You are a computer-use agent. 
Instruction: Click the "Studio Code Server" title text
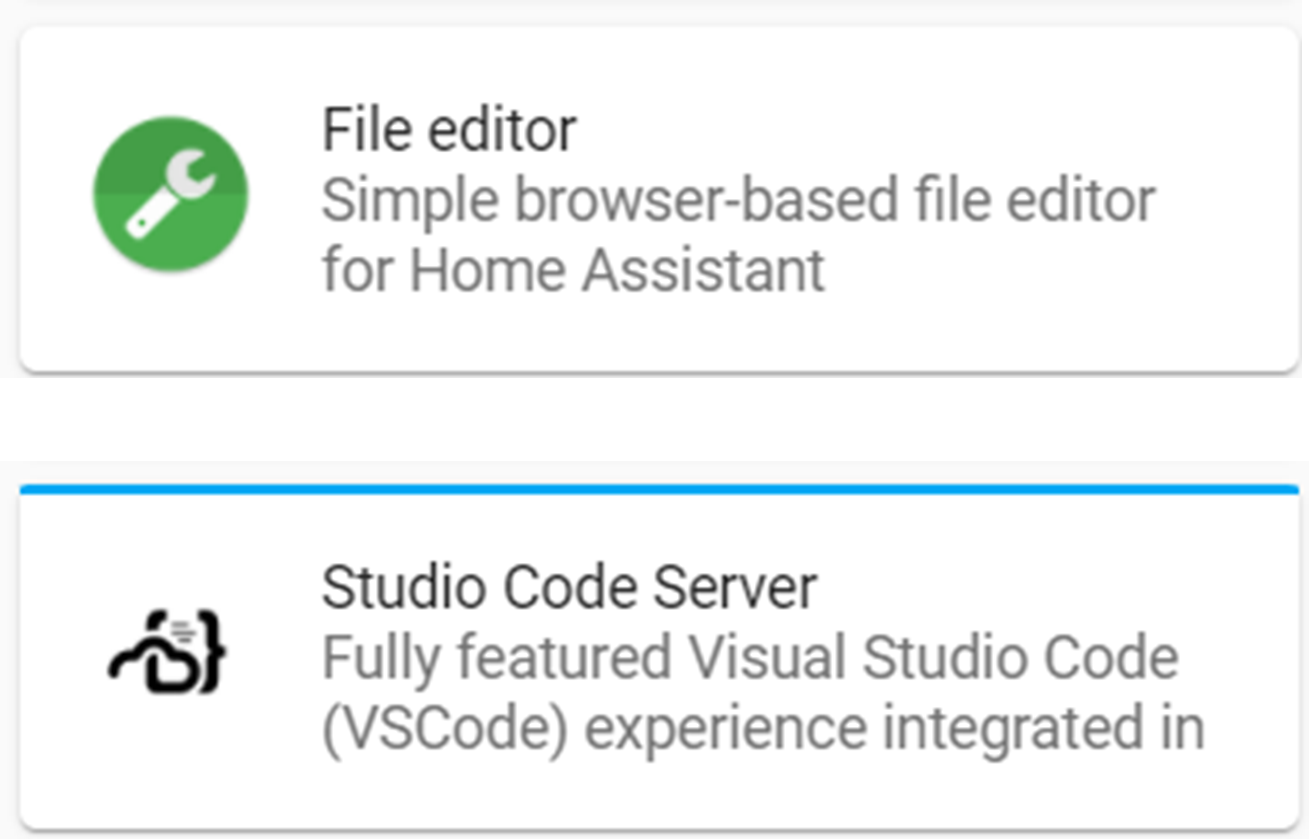click(x=569, y=587)
